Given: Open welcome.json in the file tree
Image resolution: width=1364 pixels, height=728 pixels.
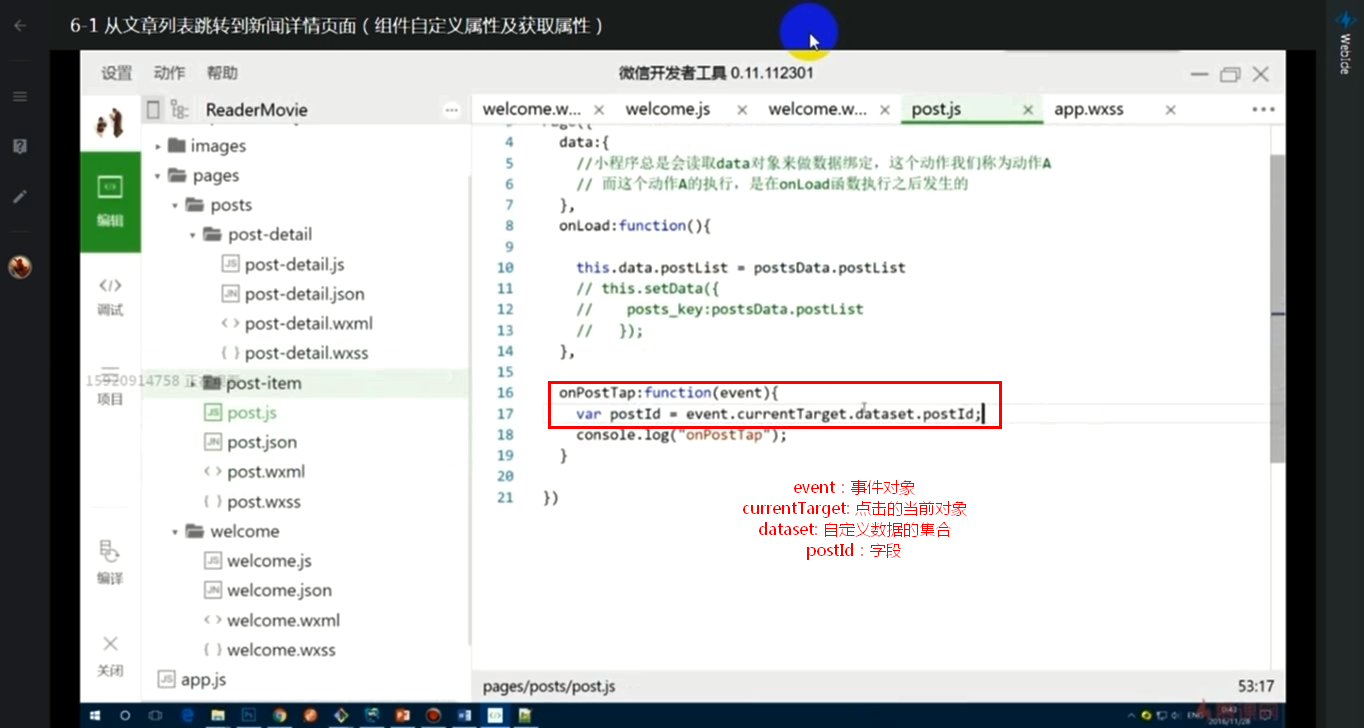Looking at the screenshot, I should point(279,590).
